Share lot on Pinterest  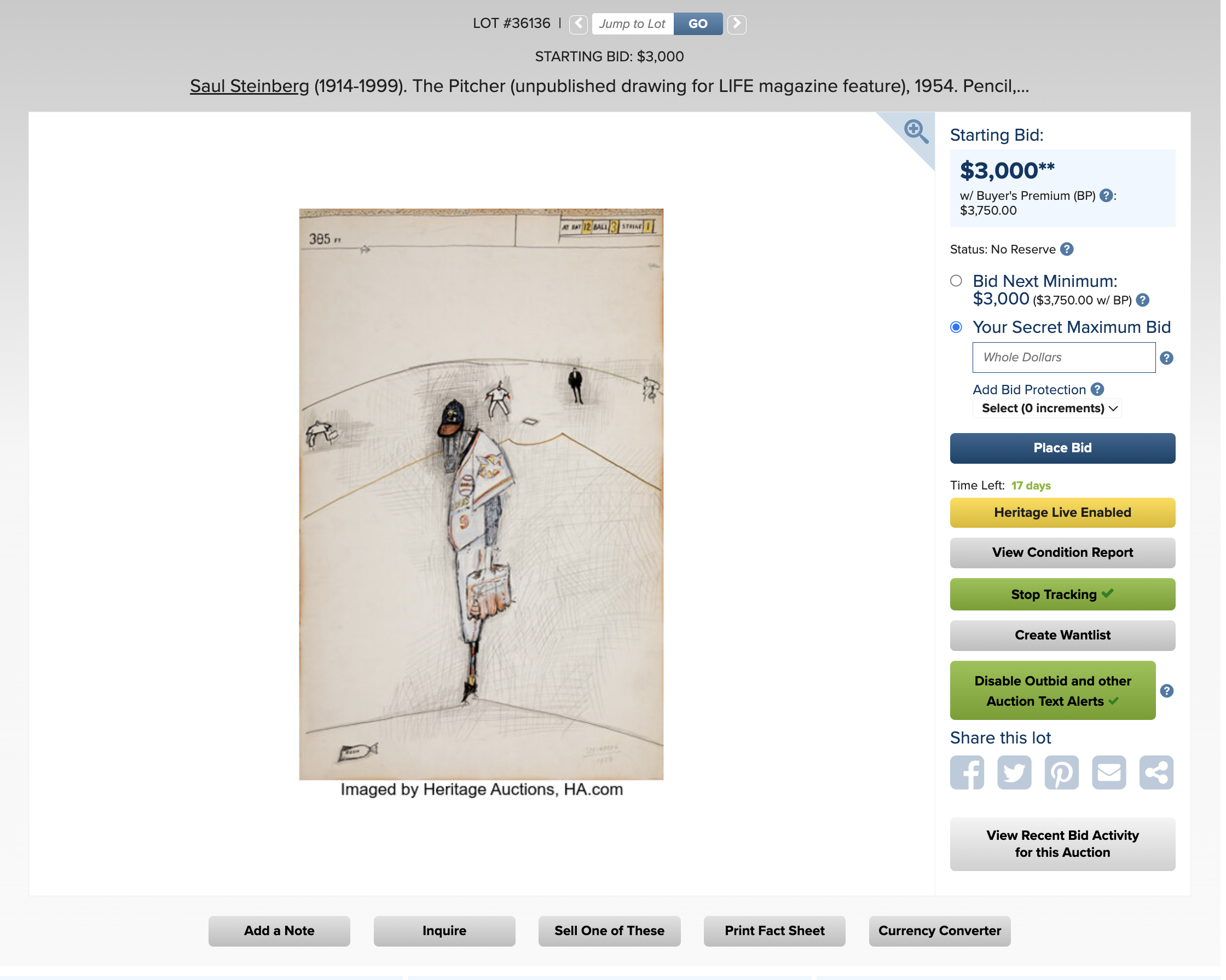(x=1061, y=773)
